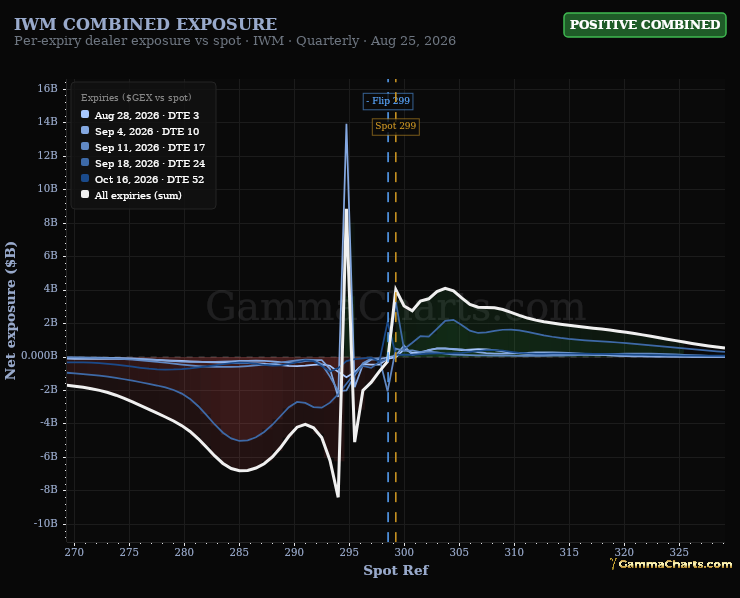Click the Expiries ($GEX vs spot) legend heading
This screenshot has height=598, width=740.
coord(136,98)
